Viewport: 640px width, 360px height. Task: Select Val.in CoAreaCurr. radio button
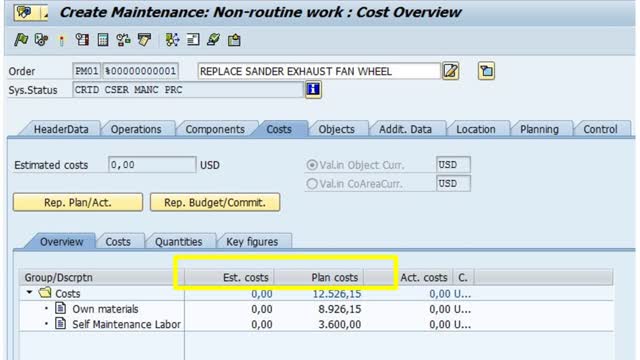312,184
